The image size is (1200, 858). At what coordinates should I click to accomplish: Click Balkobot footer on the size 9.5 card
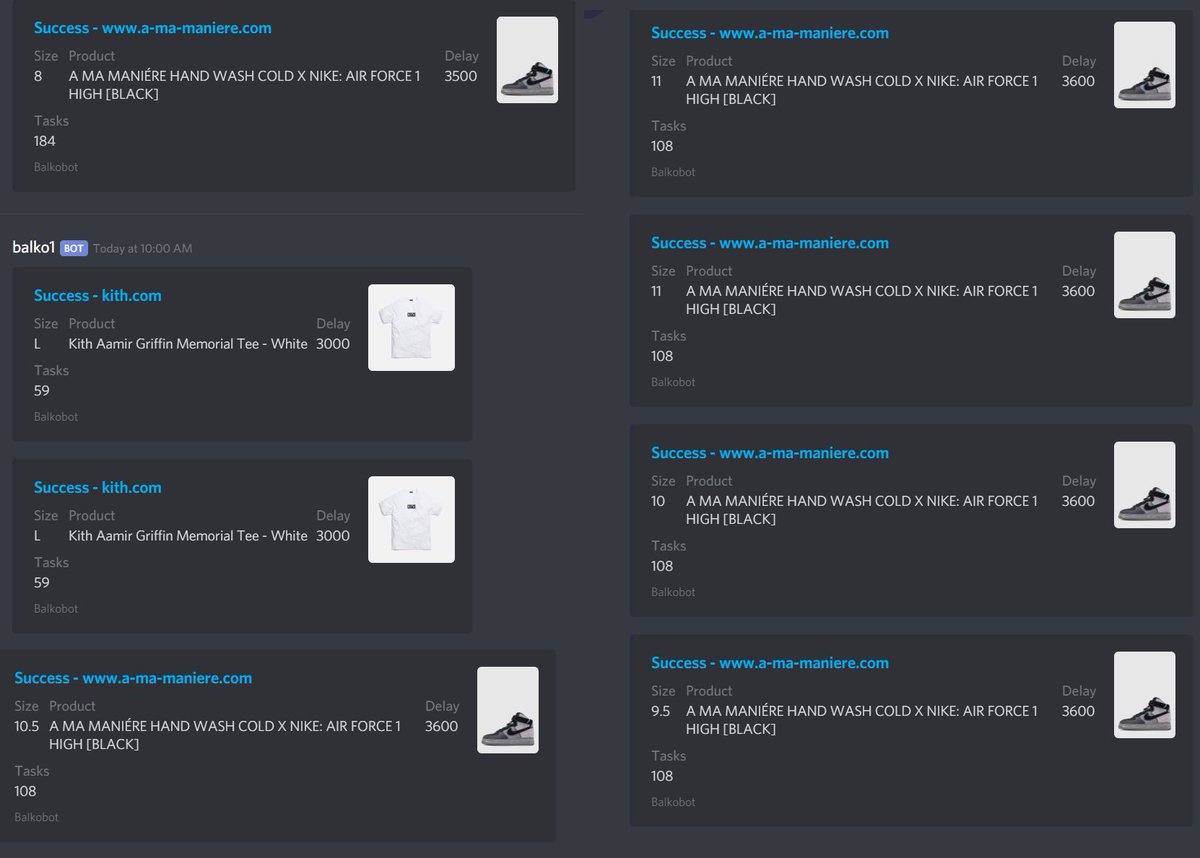click(673, 802)
